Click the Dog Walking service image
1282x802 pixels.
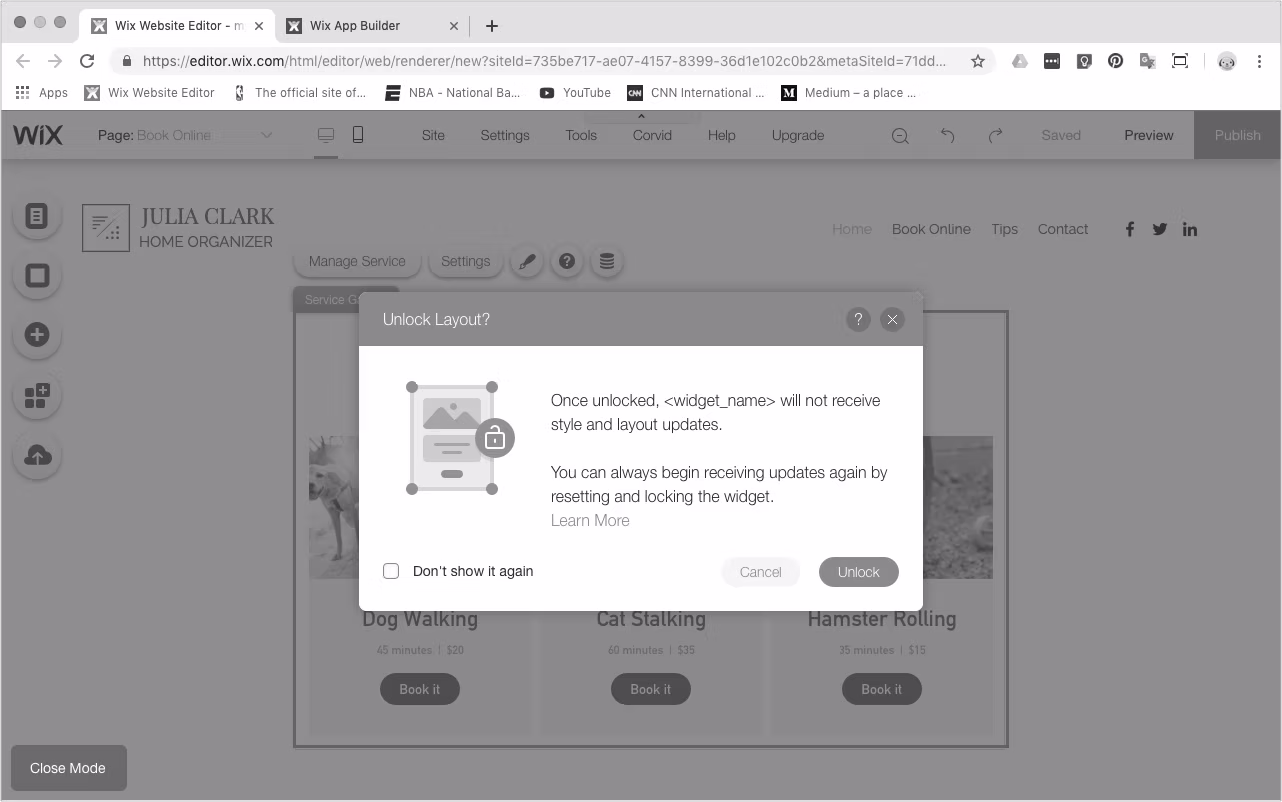click(x=334, y=507)
